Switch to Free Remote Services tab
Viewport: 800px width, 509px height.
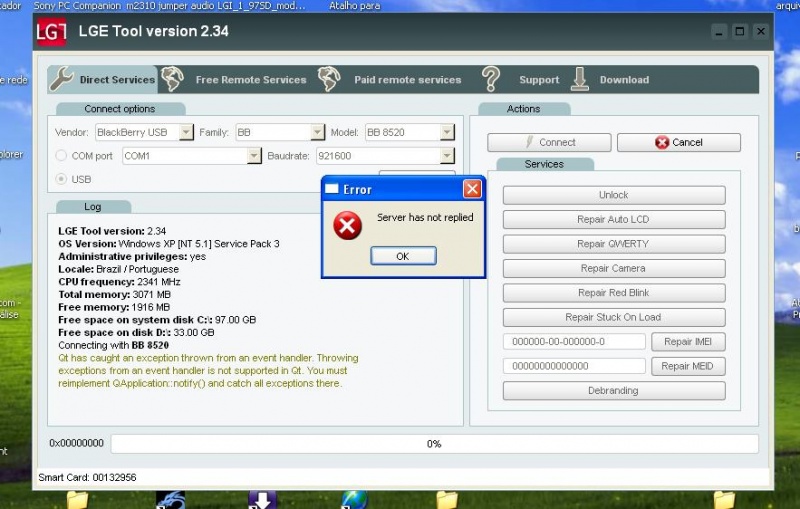pyautogui.click(x=251, y=80)
